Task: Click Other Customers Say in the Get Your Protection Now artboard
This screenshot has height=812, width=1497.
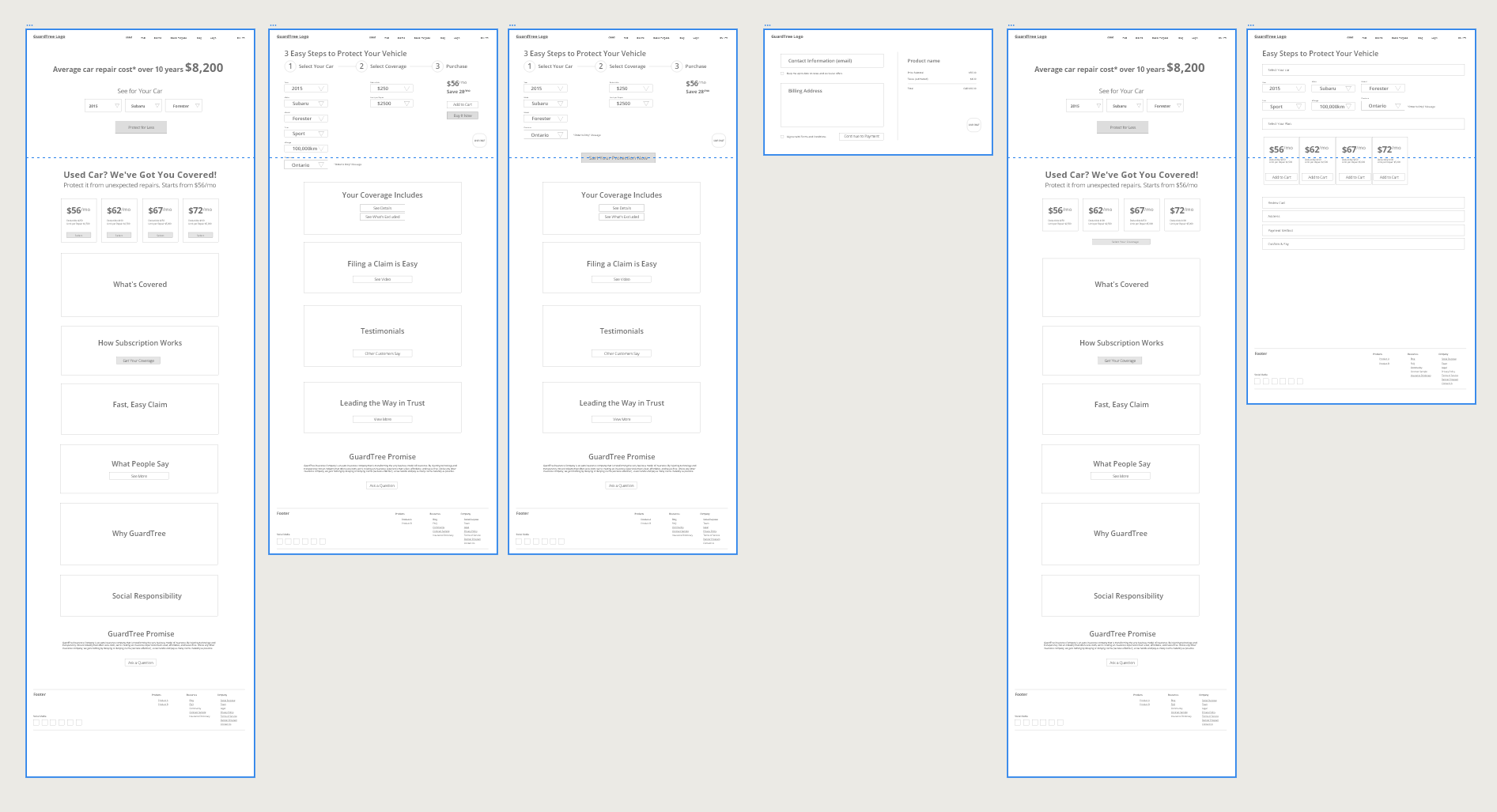Action: [x=622, y=353]
